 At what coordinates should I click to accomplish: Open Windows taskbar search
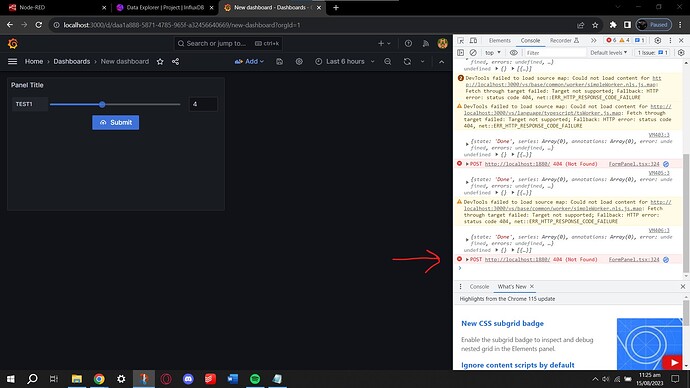(32, 379)
